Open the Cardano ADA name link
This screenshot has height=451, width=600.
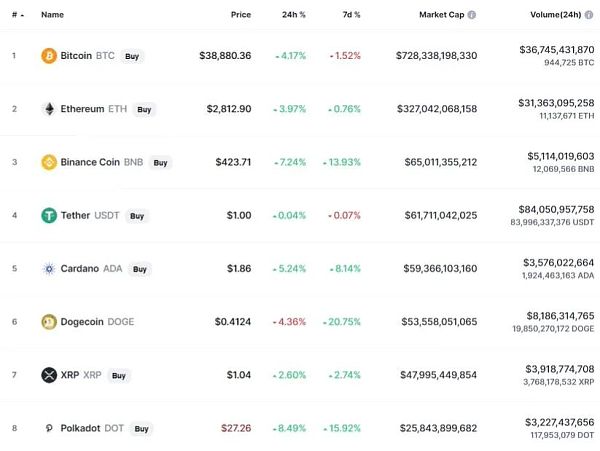(94, 268)
